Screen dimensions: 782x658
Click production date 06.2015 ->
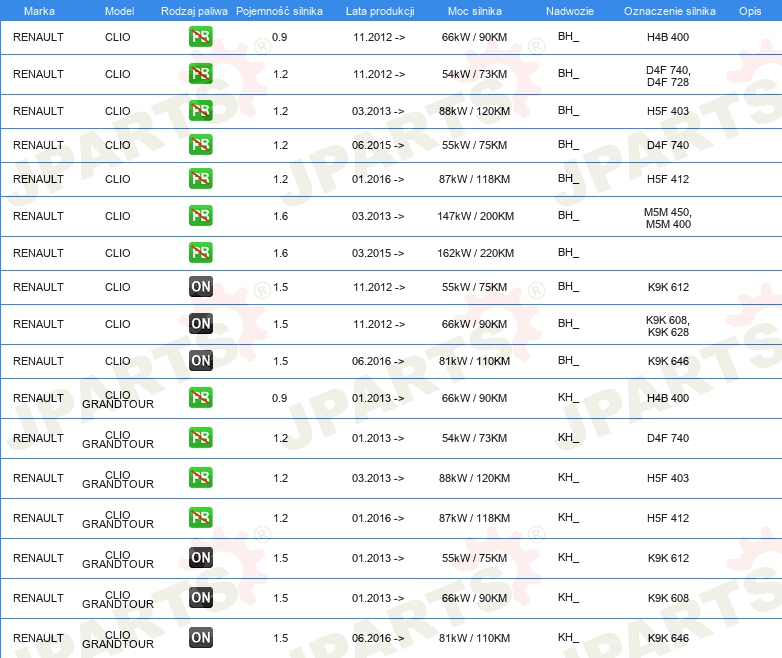coord(378,145)
